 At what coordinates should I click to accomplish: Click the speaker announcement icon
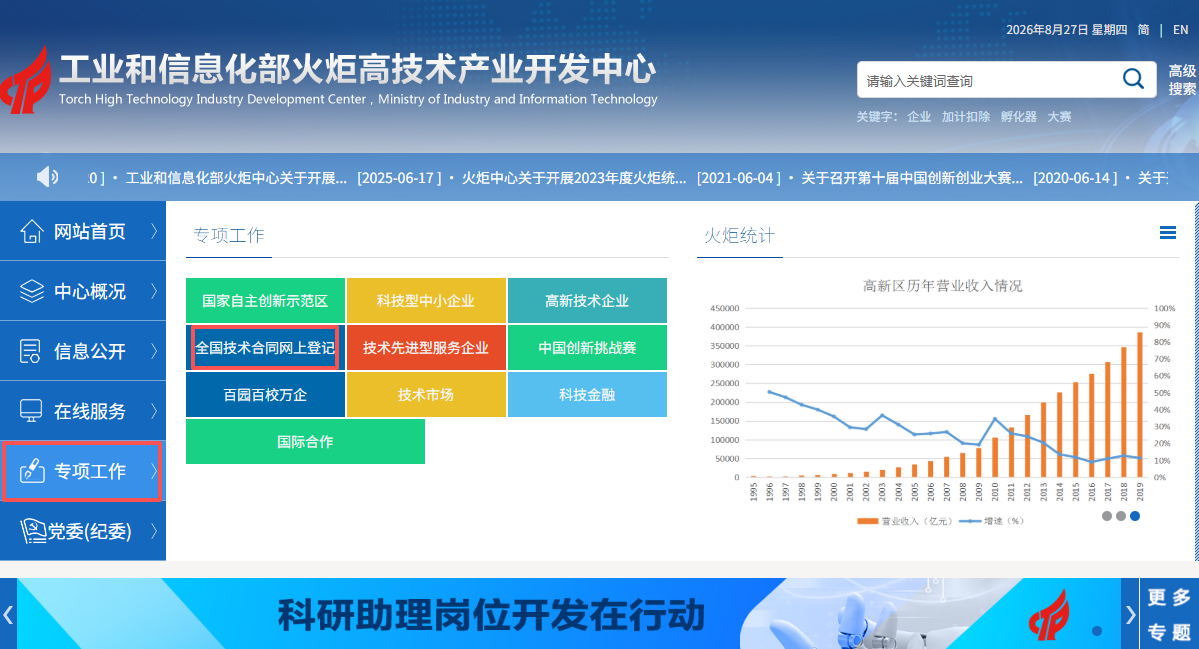[x=47, y=177]
